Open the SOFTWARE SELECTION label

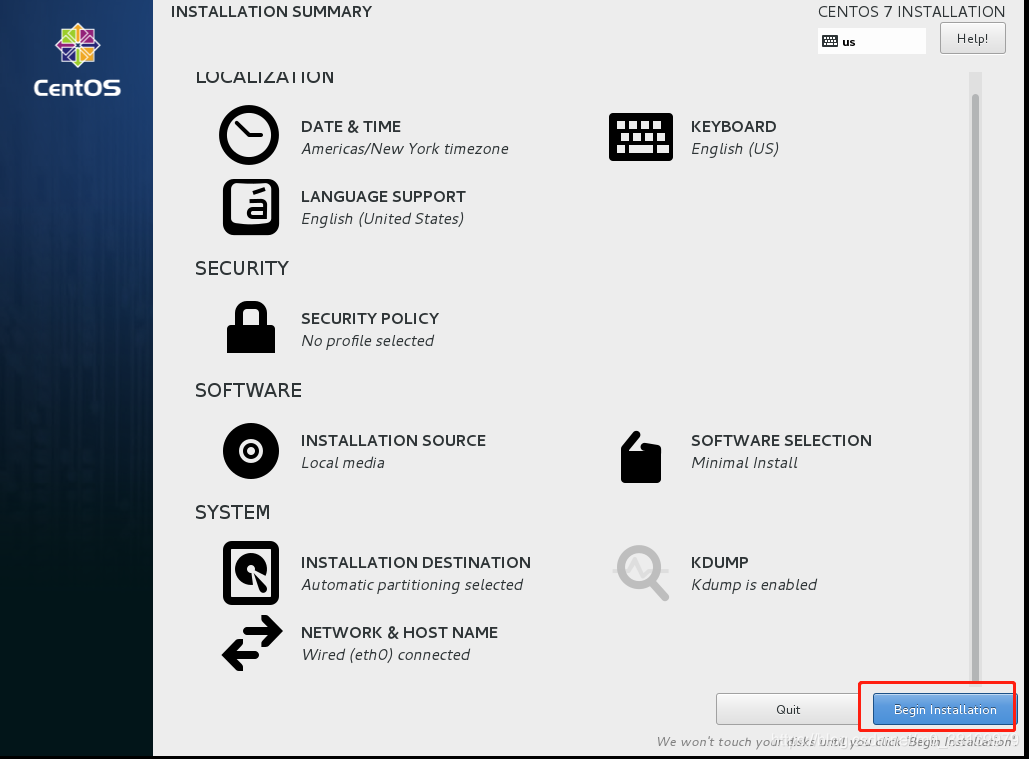781,441
